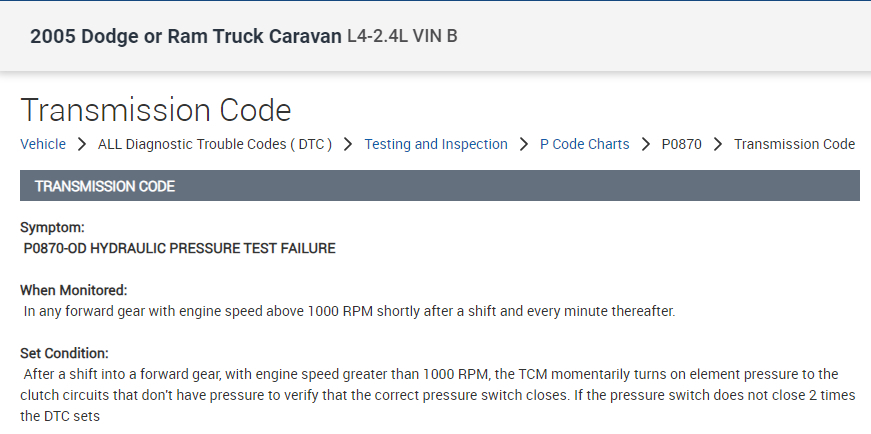The image size is (871, 434).
Task: Open the P Code Charts link
Action: [x=584, y=144]
